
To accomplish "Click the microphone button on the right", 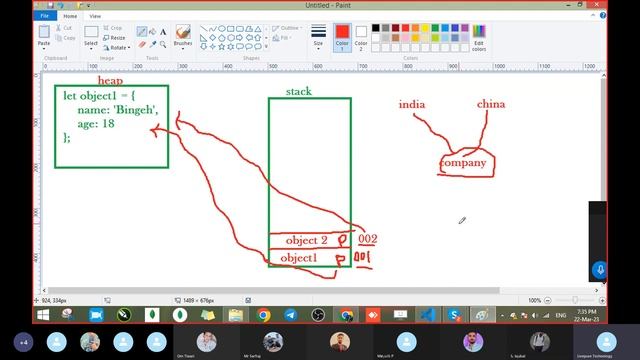I will click(600, 270).
